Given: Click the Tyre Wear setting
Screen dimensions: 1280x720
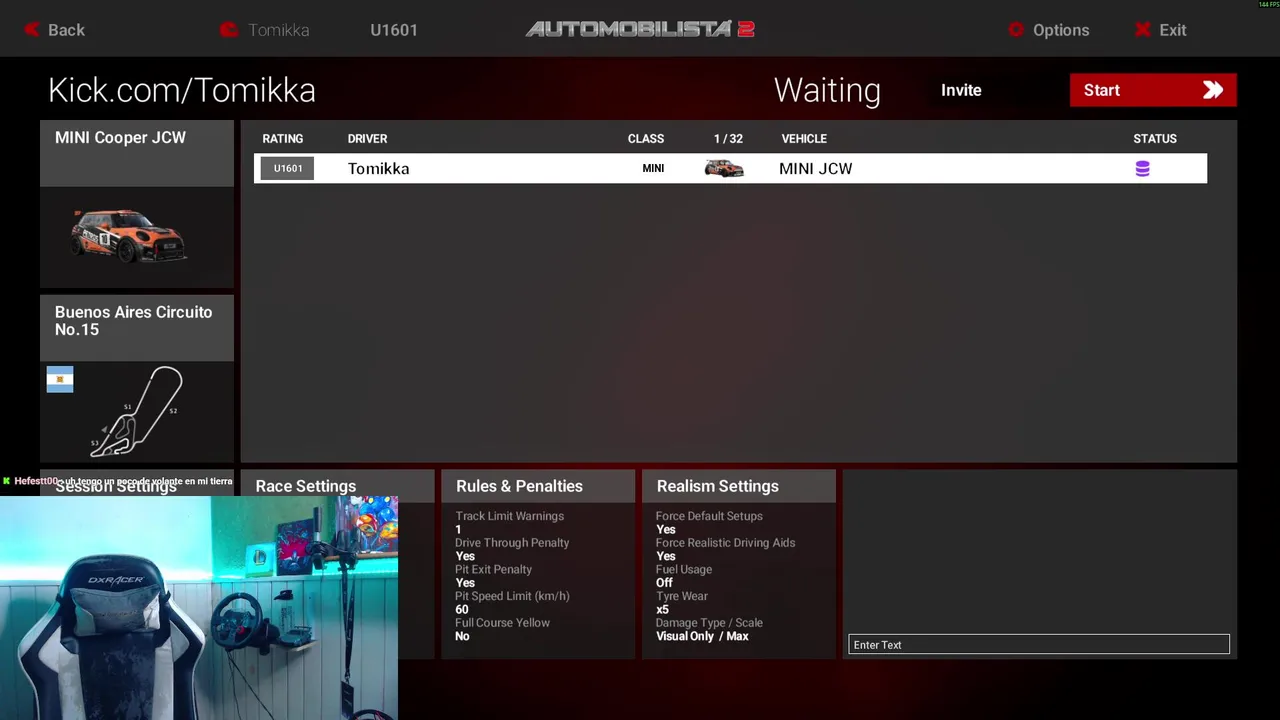Looking at the screenshot, I should click(682, 596).
